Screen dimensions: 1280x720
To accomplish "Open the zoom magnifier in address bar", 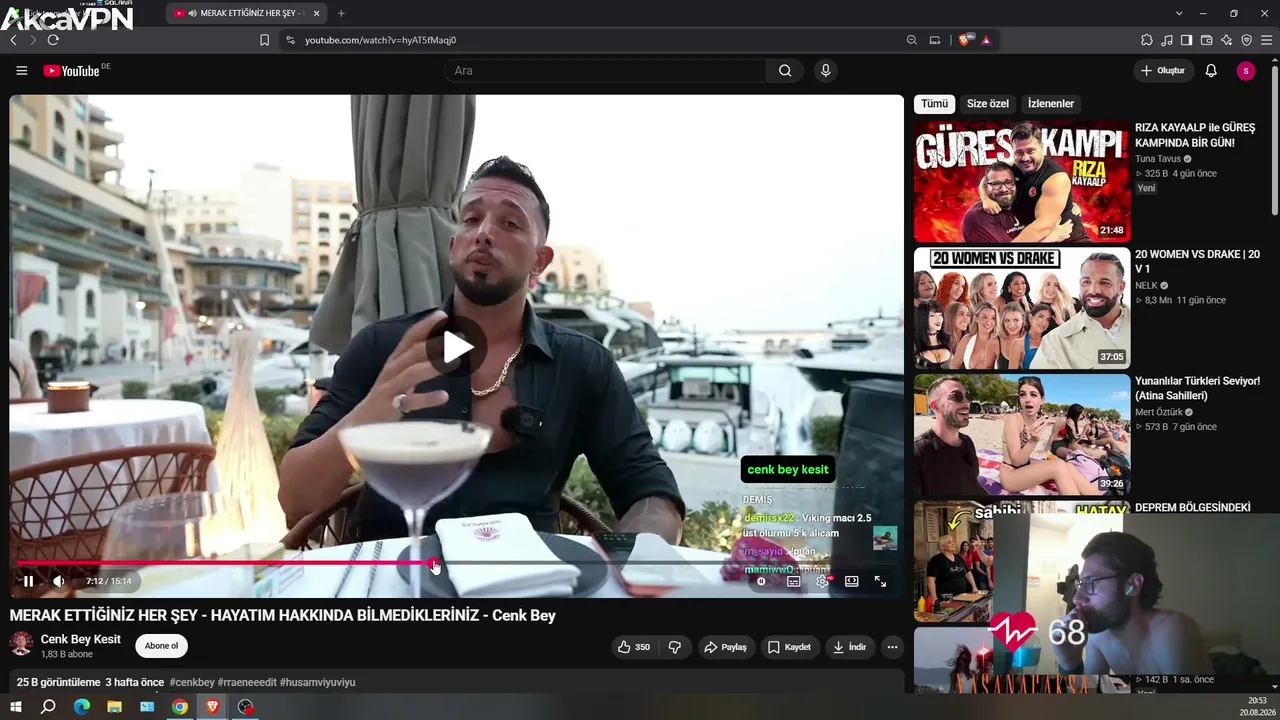I will (912, 40).
